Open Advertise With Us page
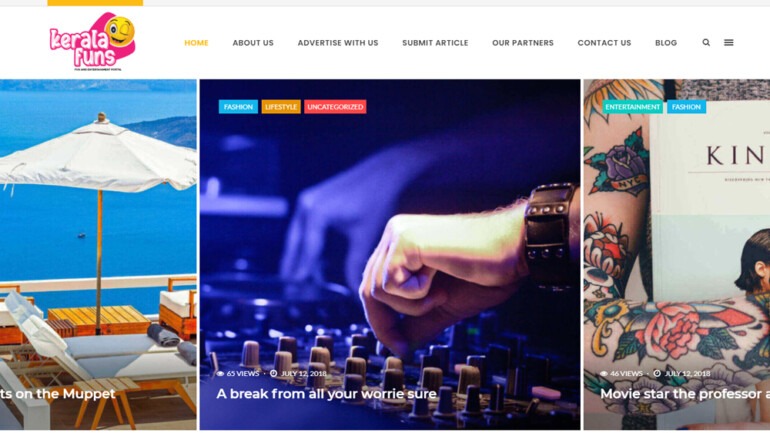The image size is (770, 433). 338,43
